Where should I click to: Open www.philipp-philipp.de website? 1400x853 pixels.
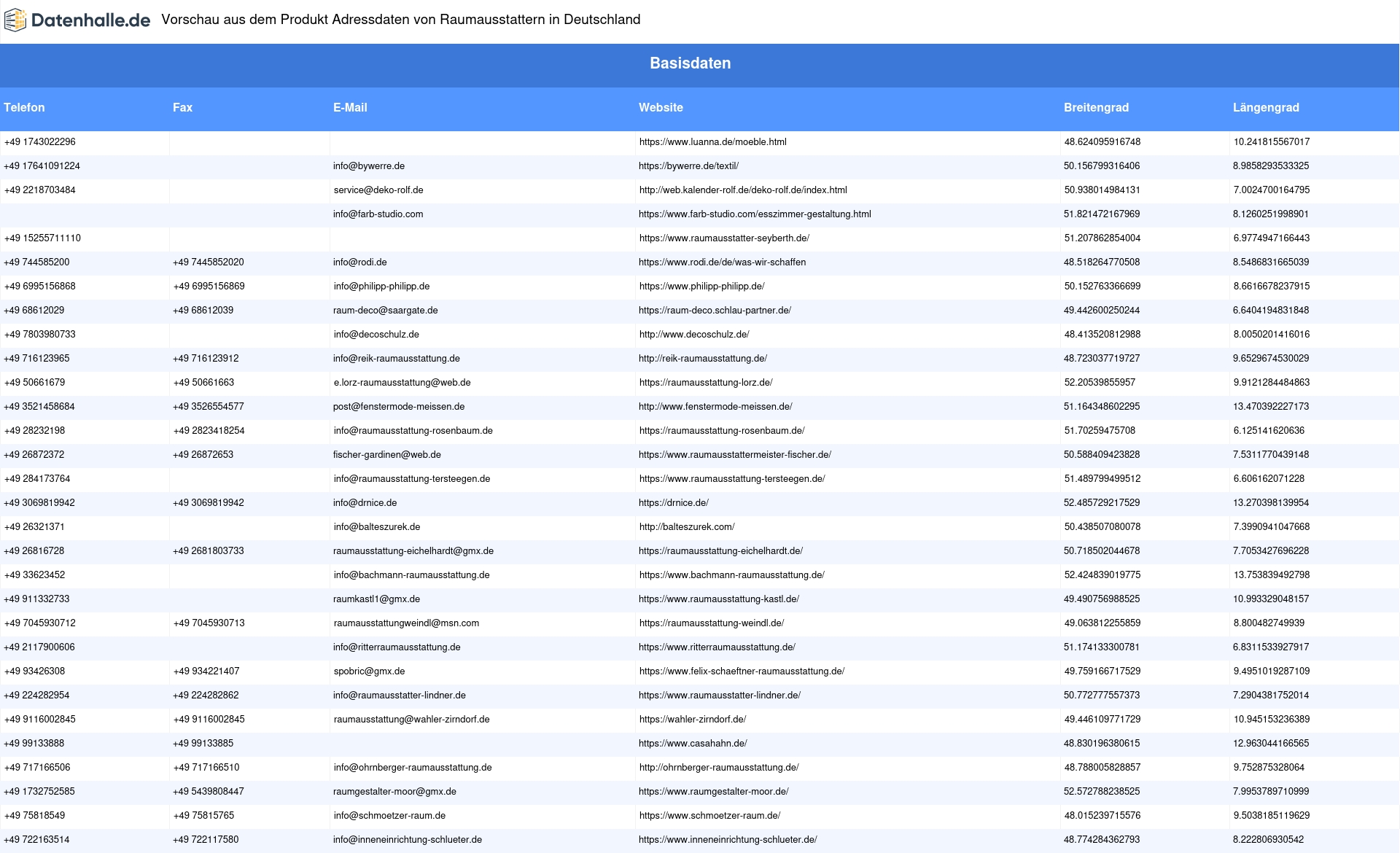click(x=701, y=287)
